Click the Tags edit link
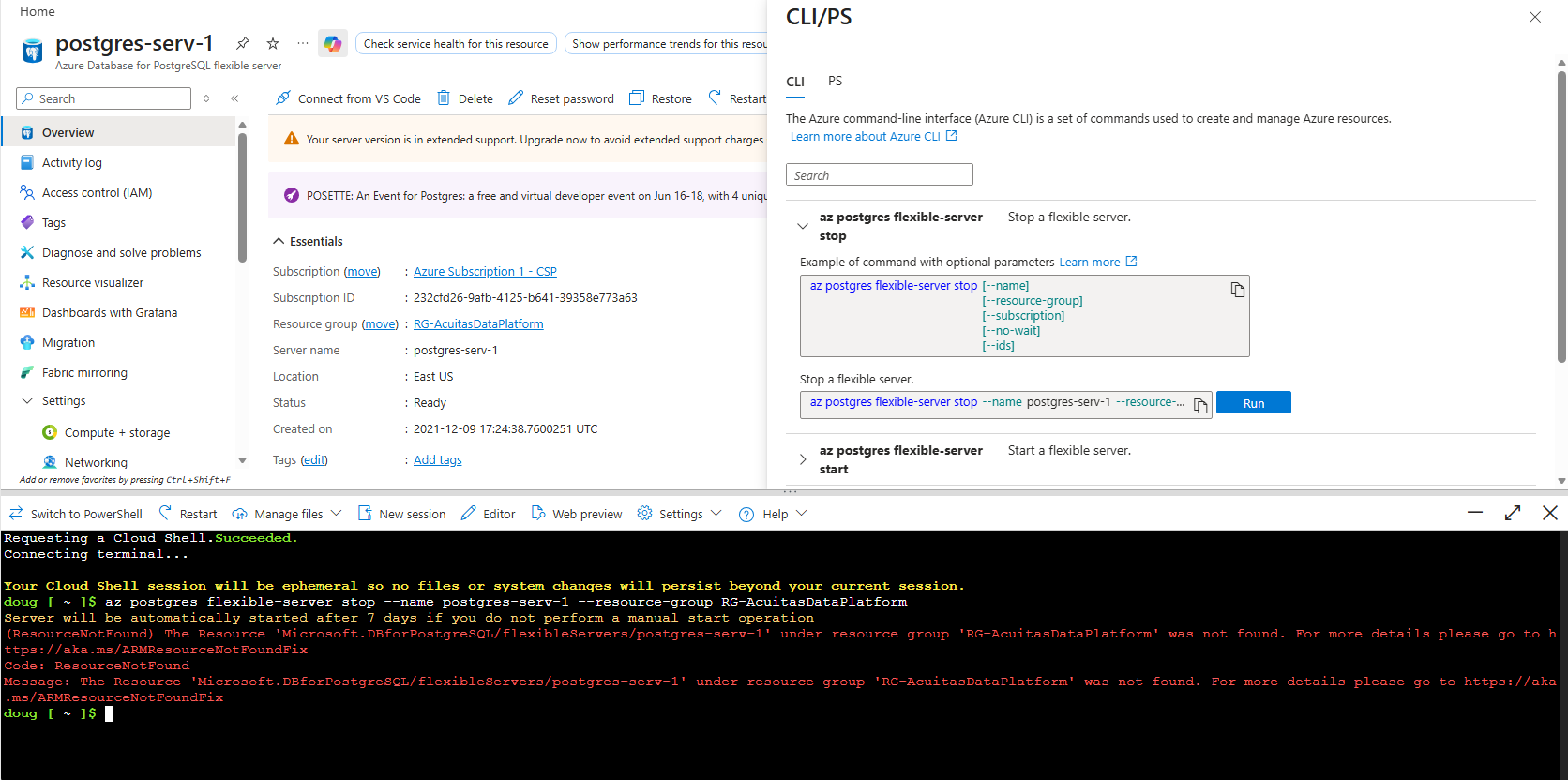 (x=314, y=460)
